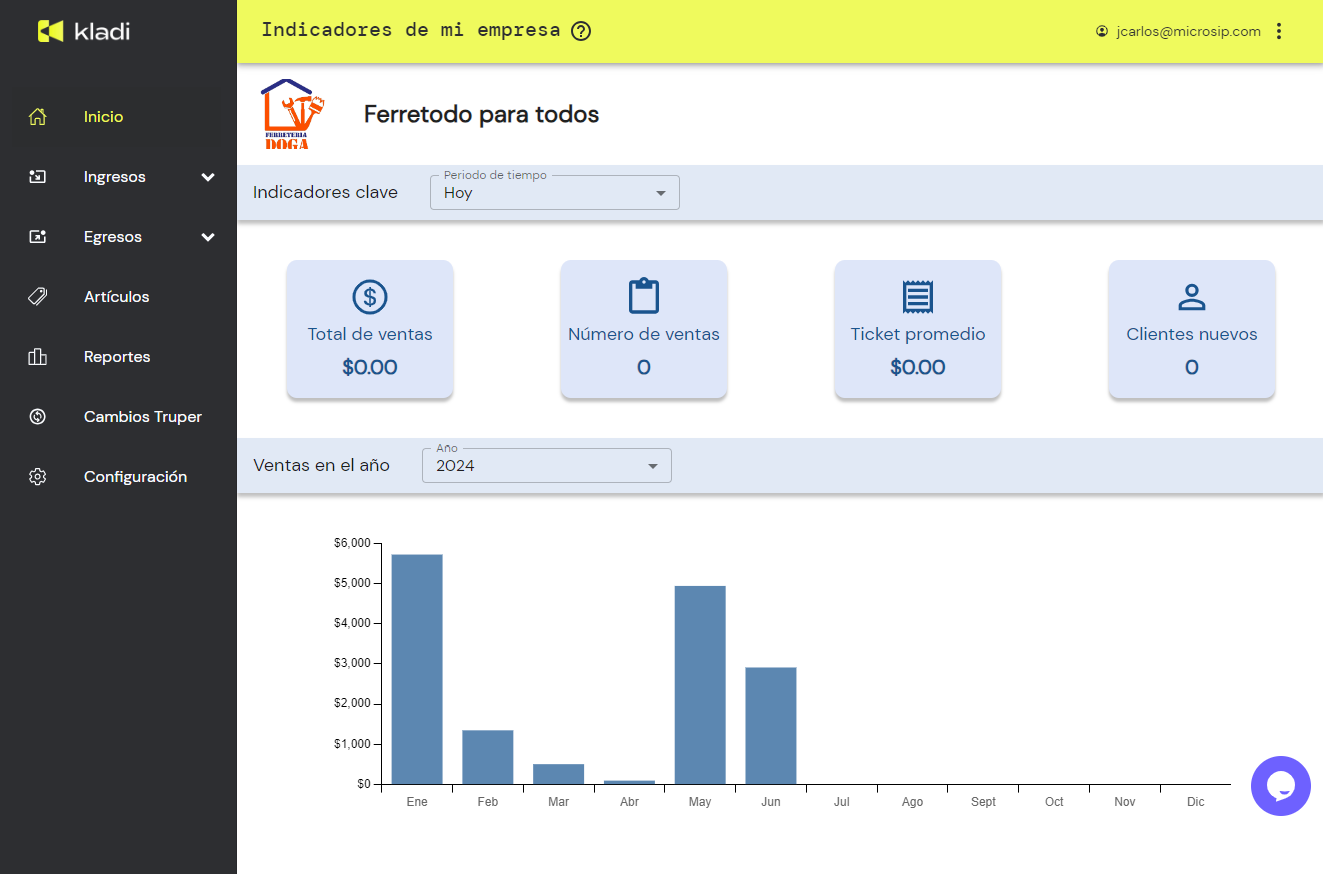The width and height of the screenshot is (1323, 874).
Task: Open the Periodo de tiempo dropdown
Action: [554, 193]
